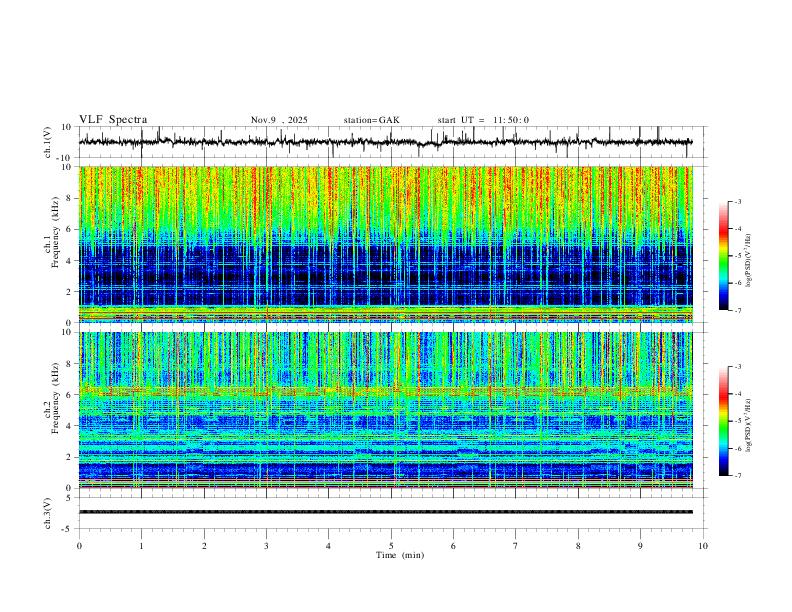Click the 'Time (min)' x-axis label
Image resolution: width=792 pixels, height=612 pixels.
point(400,555)
